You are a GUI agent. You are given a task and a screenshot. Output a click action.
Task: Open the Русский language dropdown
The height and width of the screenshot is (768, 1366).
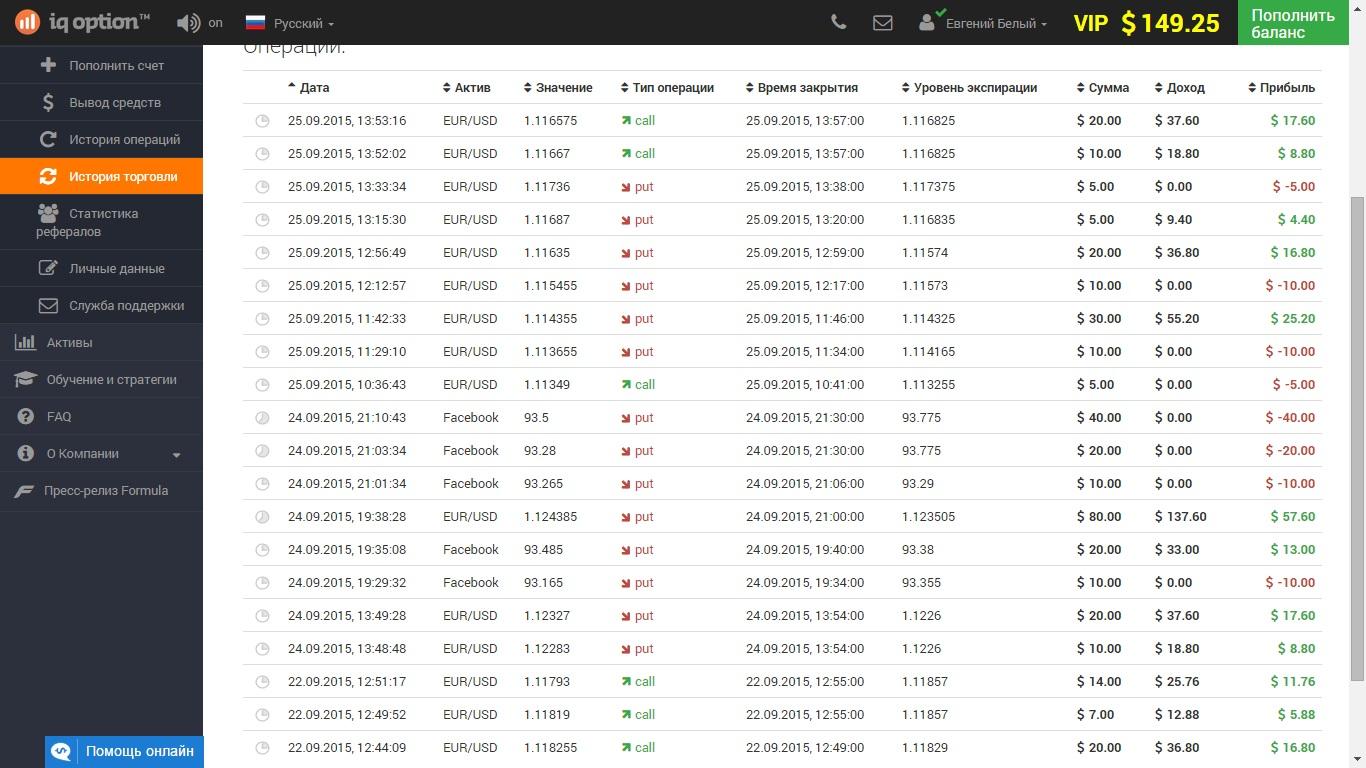pos(290,22)
